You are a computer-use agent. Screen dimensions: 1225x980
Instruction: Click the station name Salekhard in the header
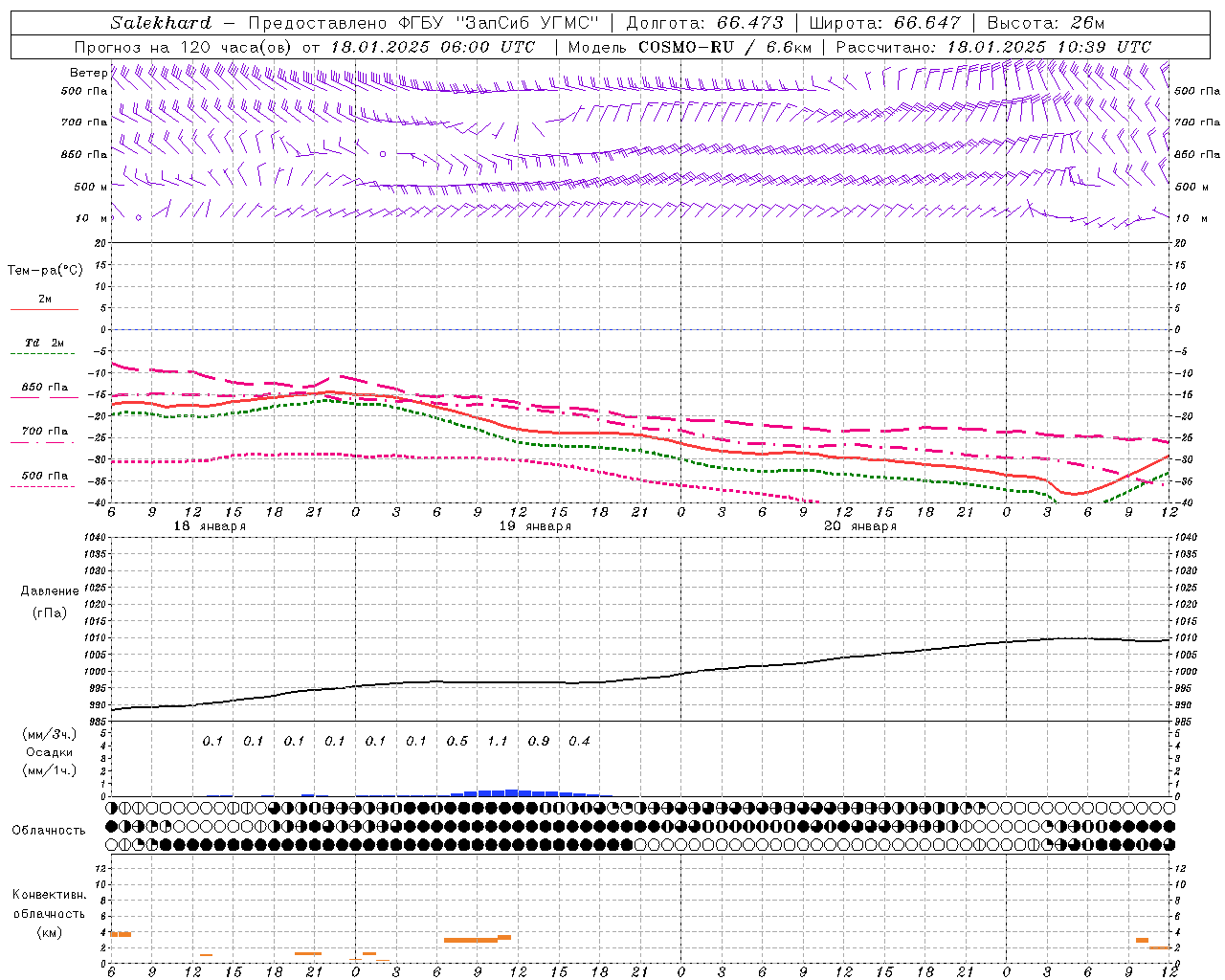click(x=161, y=23)
